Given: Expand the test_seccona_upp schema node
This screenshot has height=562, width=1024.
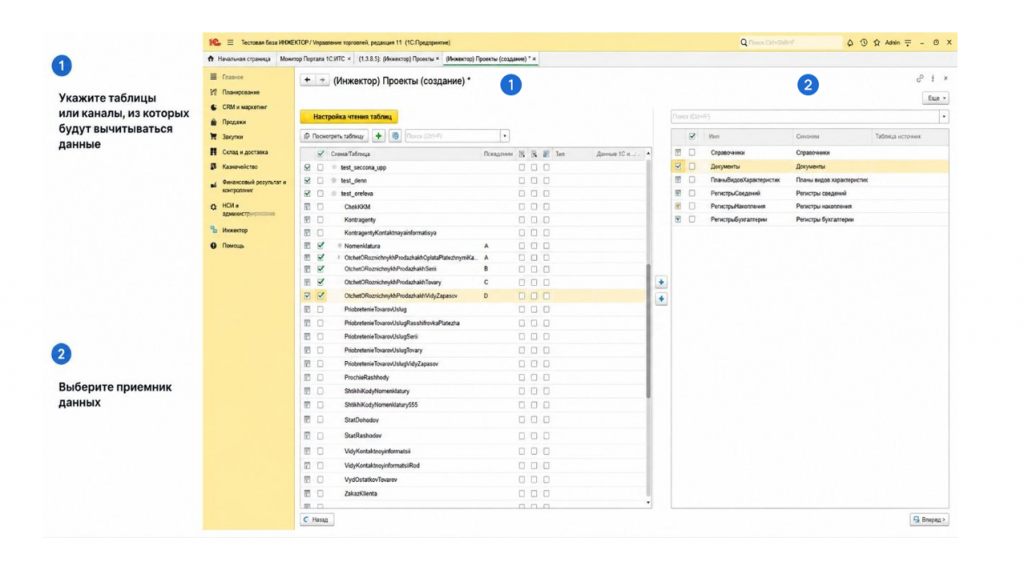Looking at the screenshot, I should 334,168.
